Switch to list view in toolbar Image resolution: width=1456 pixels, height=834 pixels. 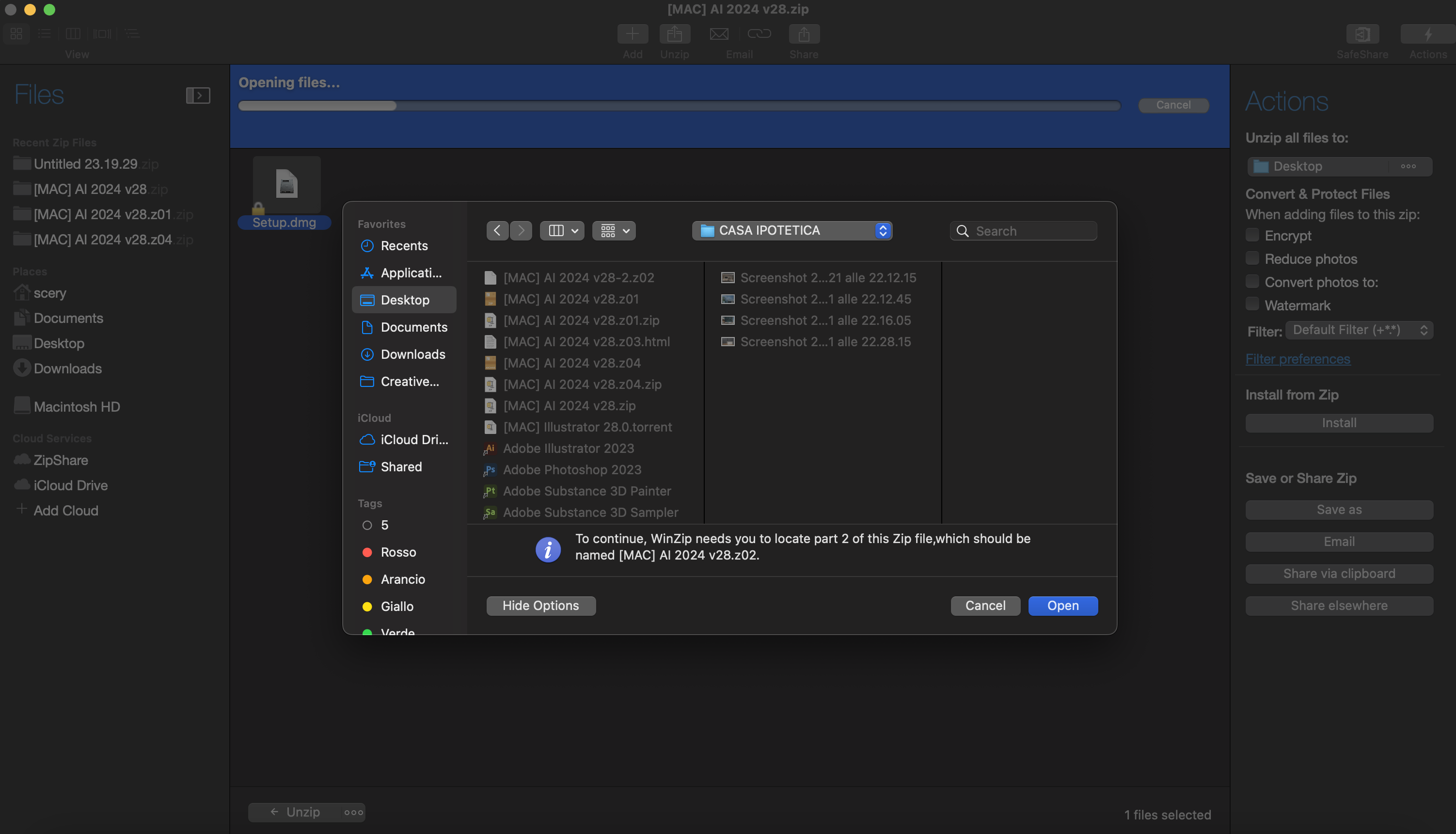pyautogui.click(x=44, y=34)
